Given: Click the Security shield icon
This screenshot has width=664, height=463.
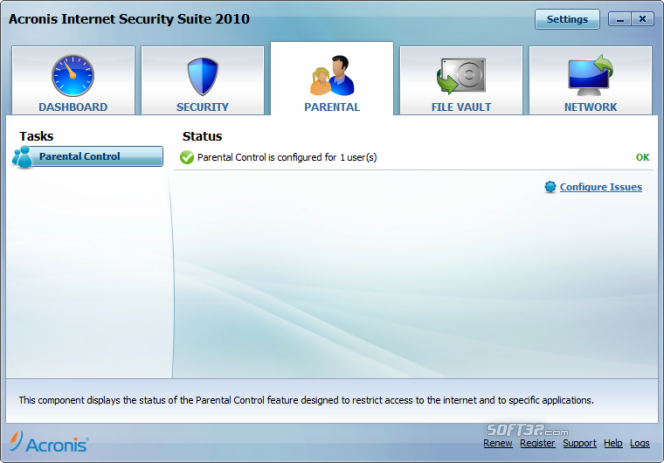Looking at the screenshot, I should (202, 76).
